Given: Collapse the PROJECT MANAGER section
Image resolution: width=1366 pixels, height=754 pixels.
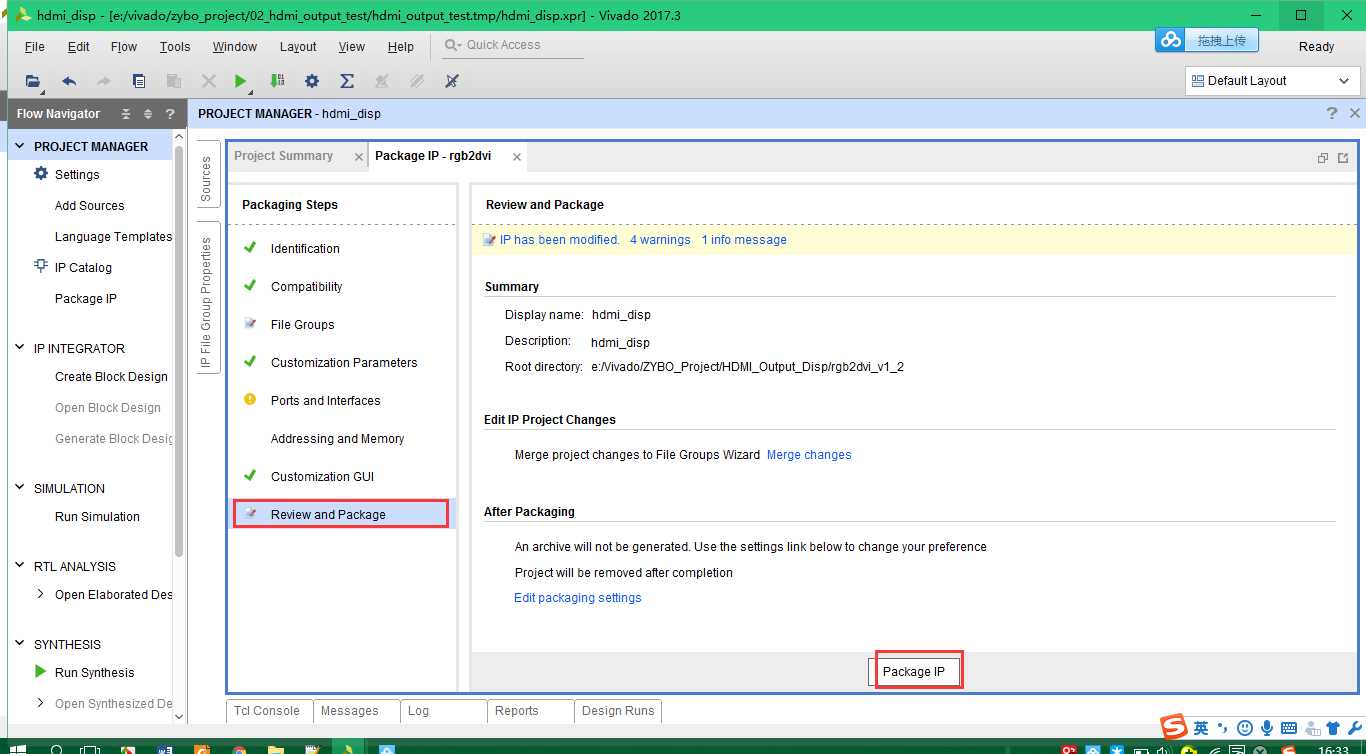Looking at the screenshot, I should [x=20, y=146].
